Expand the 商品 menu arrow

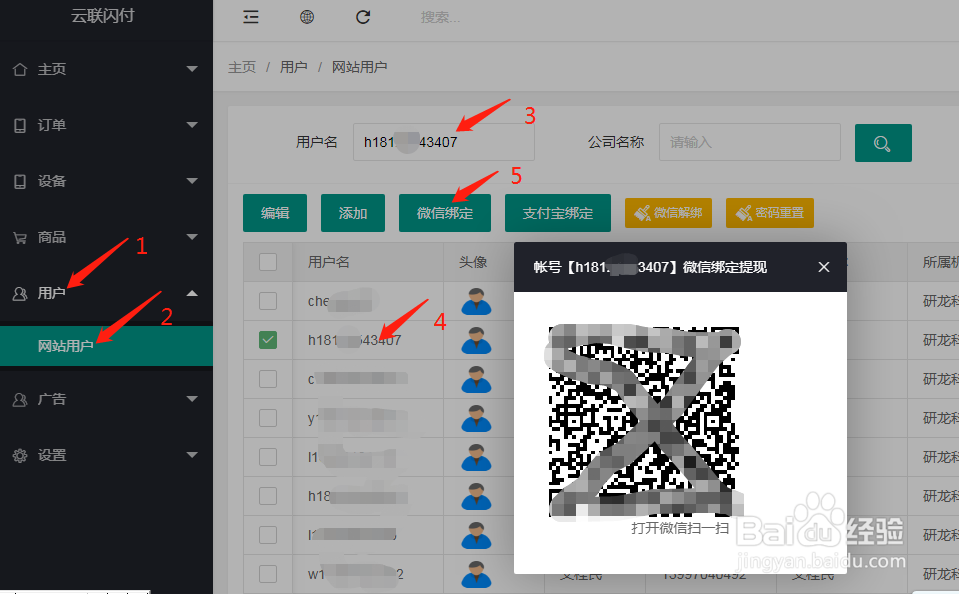192,237
